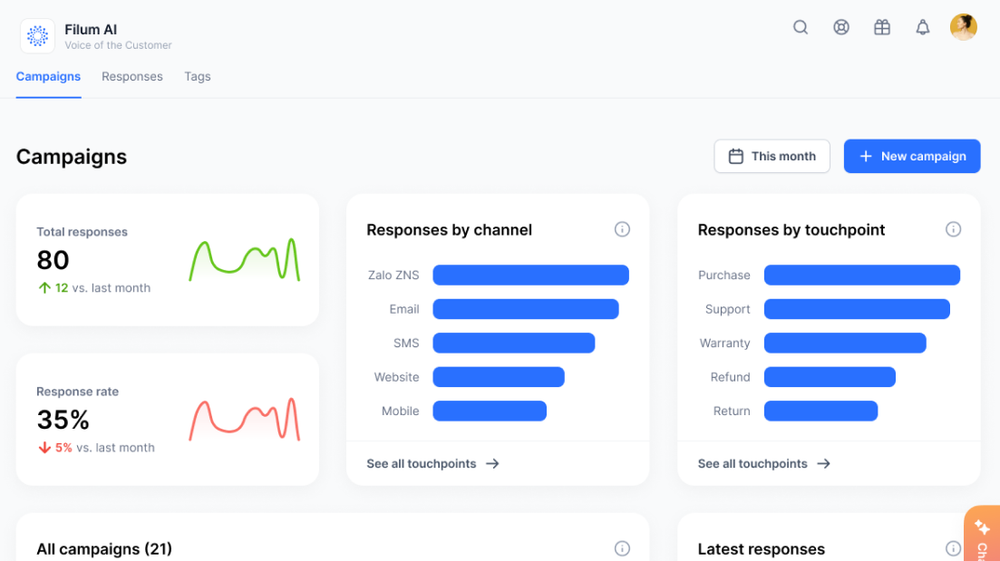Click the New campaign button
The height and width of the screenshot is (561, 1000).
pos(911,156)
